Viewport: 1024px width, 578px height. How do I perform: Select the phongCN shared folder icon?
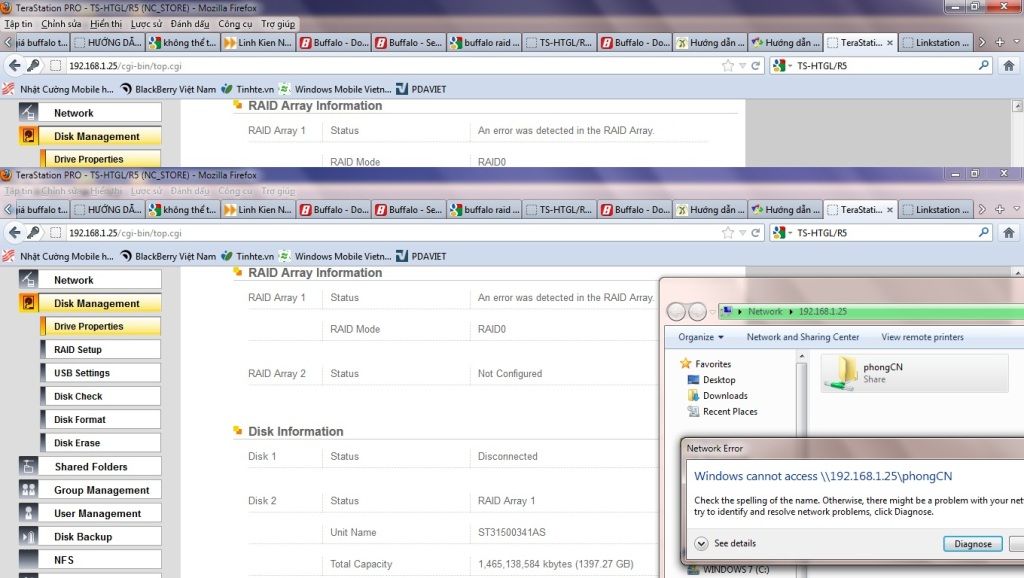point(841,373)
